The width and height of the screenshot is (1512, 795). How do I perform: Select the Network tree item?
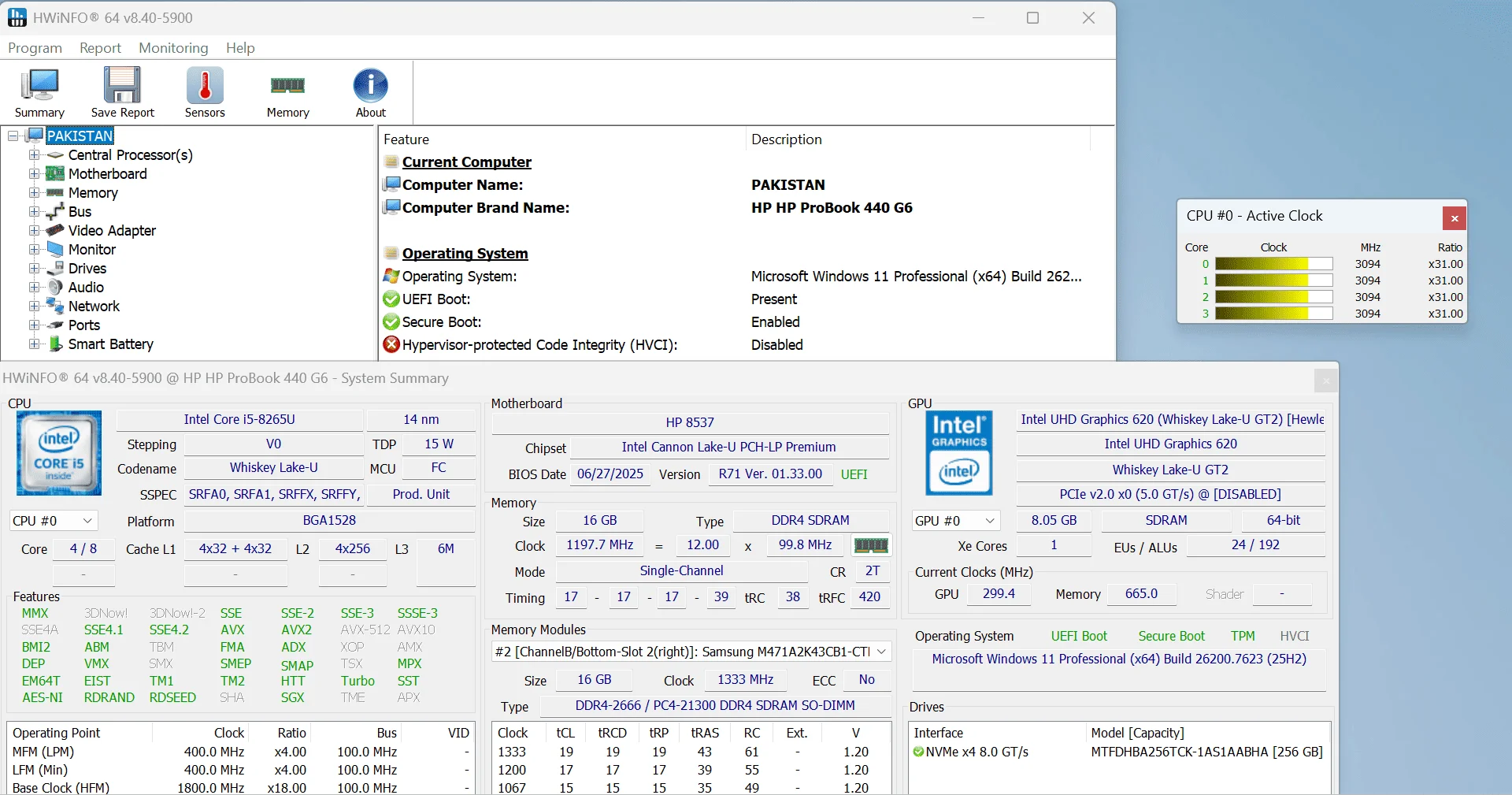pyautogui.click(x=94, y=306)
